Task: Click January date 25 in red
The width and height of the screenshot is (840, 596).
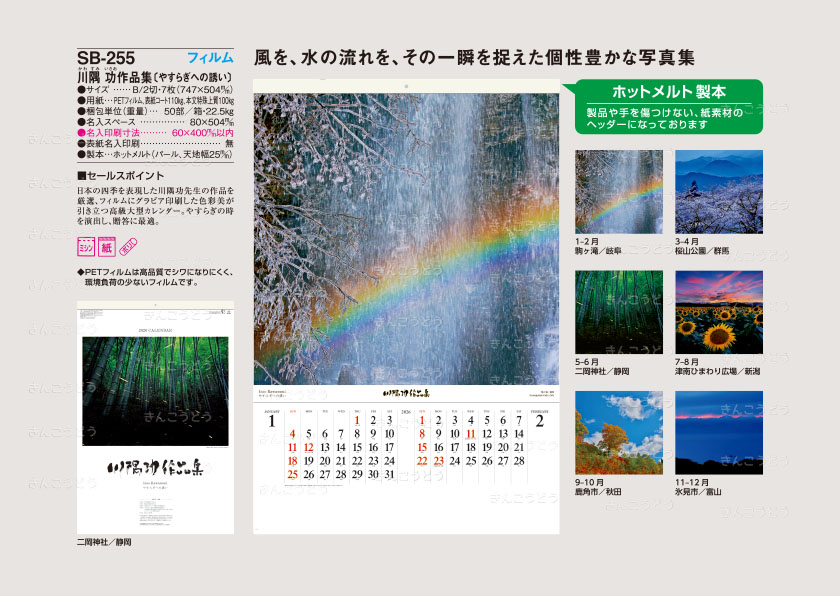Action: pyautogui.click(x=292, y=474)
